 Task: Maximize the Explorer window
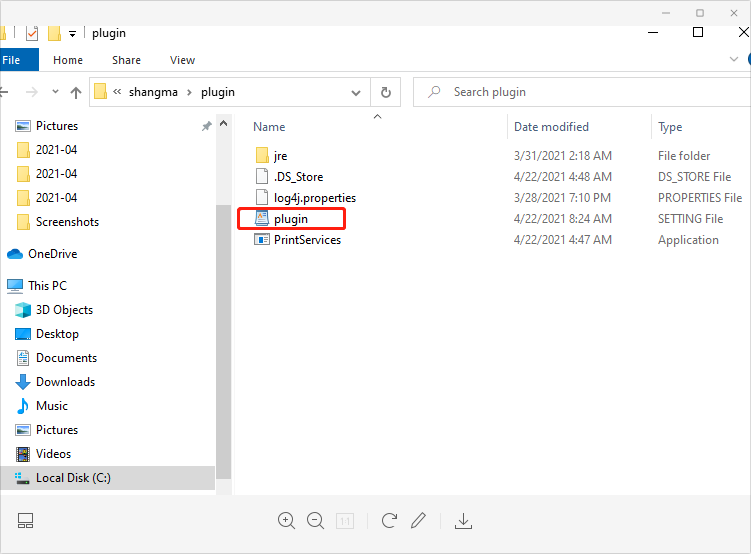pyautogui.click(x=698, y=32)
